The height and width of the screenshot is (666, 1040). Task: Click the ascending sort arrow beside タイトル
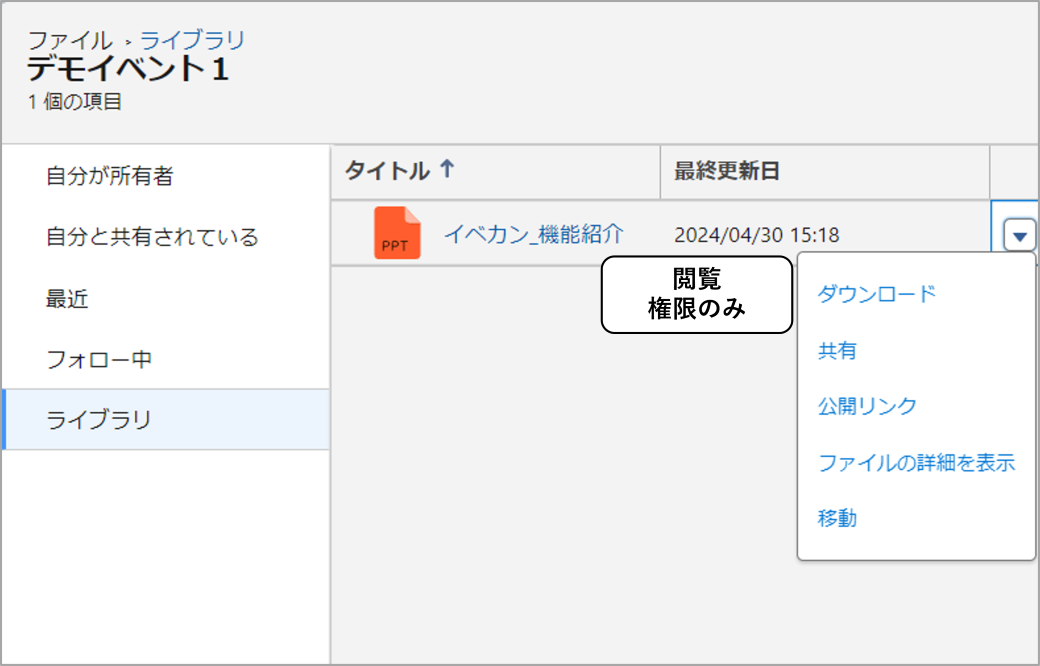click(447, 171)
